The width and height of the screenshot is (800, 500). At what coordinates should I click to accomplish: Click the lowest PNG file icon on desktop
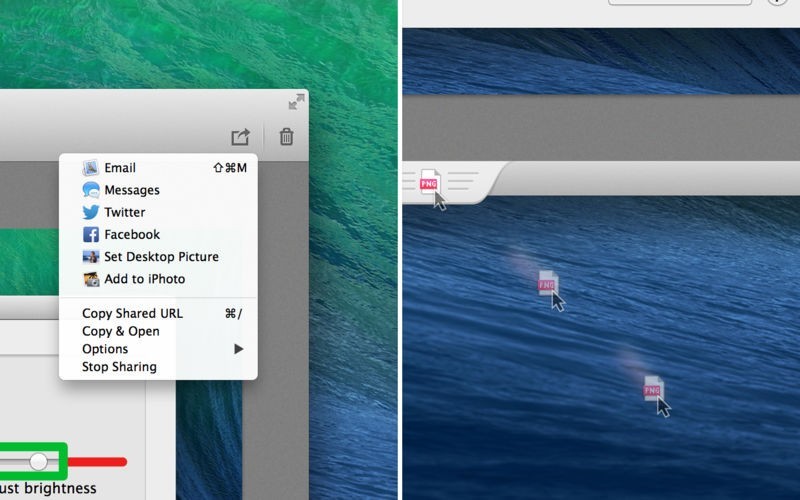pos(652,387)
